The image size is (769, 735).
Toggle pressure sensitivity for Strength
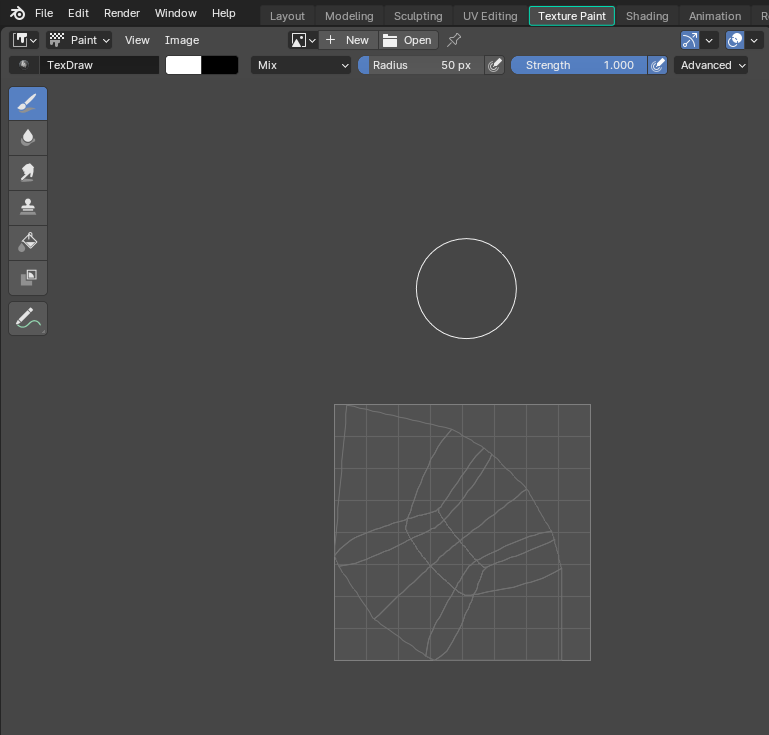pos(657,65)
